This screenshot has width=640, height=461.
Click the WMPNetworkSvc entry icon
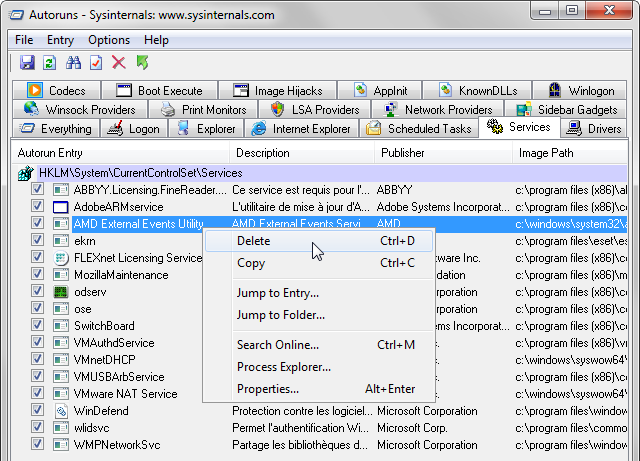pos(61,445)
